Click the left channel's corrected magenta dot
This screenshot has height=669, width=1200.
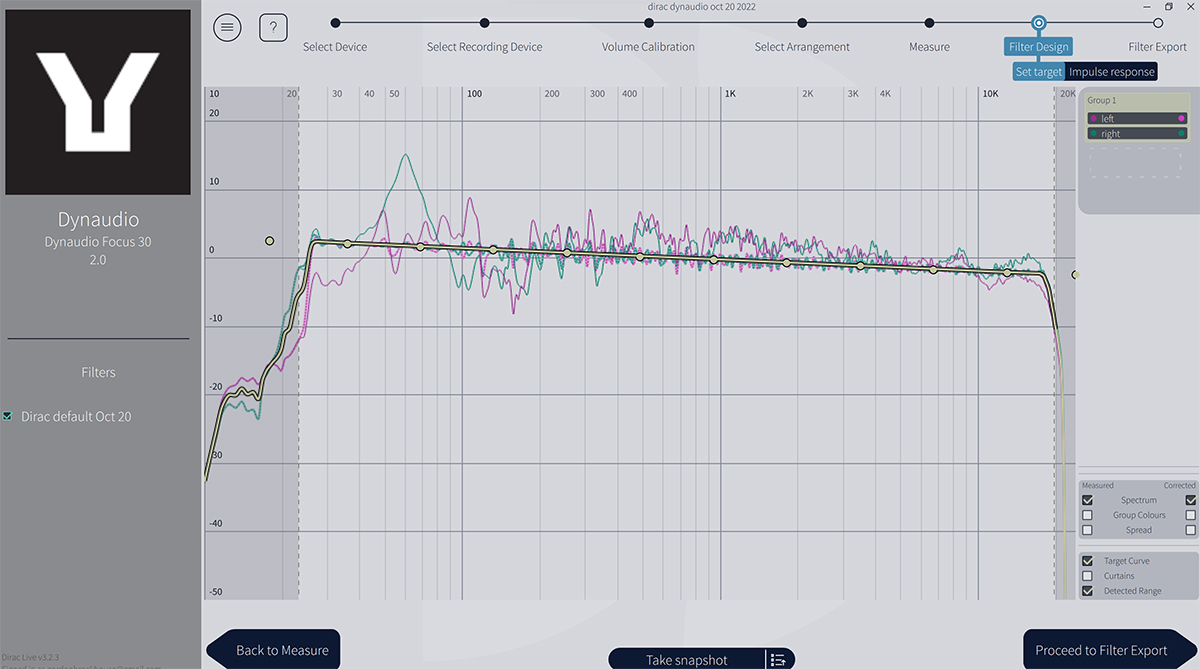(1182, 118)
